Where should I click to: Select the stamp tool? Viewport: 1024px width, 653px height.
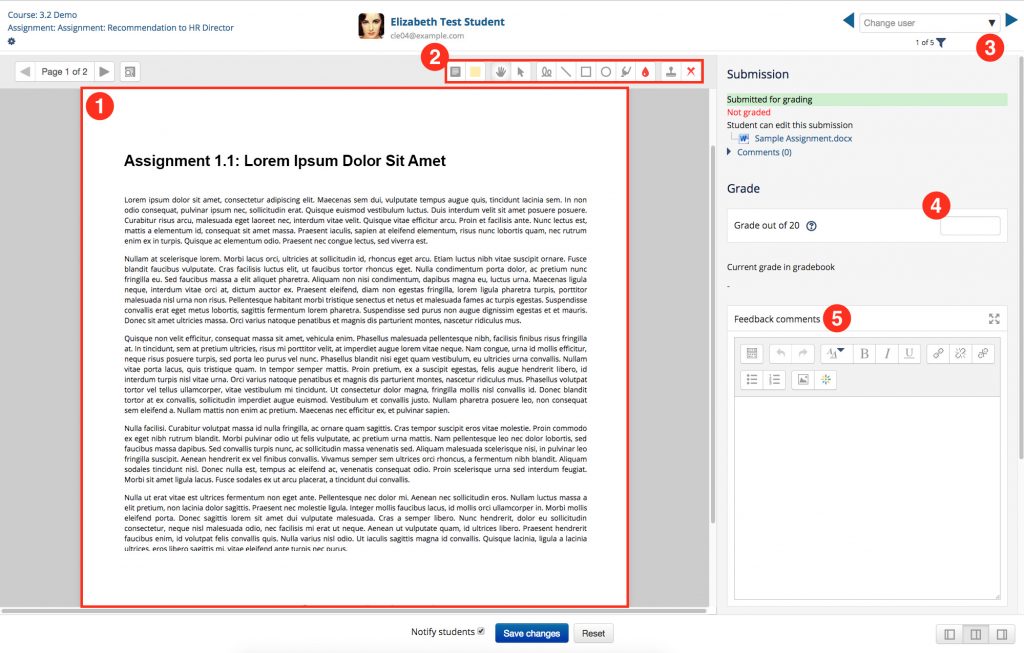tap(672, 72)
